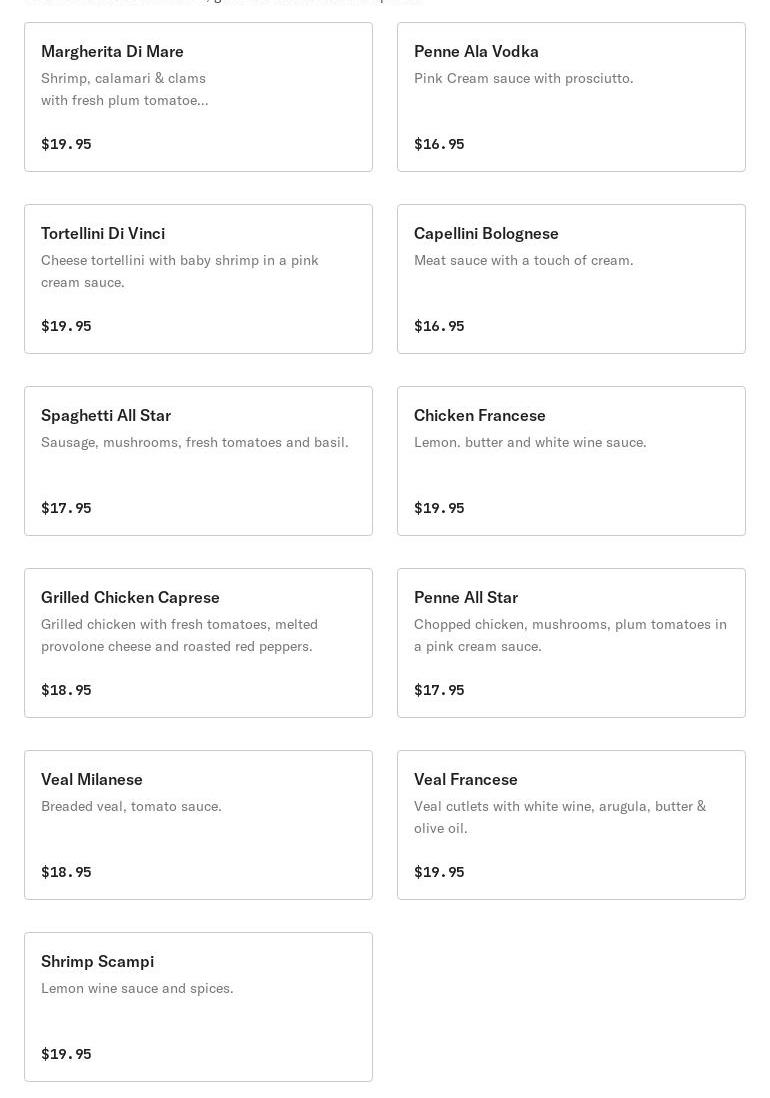Select the Penne Ala Vodka card
This screenshot has height=1098, width=770.
coord(571,97)
